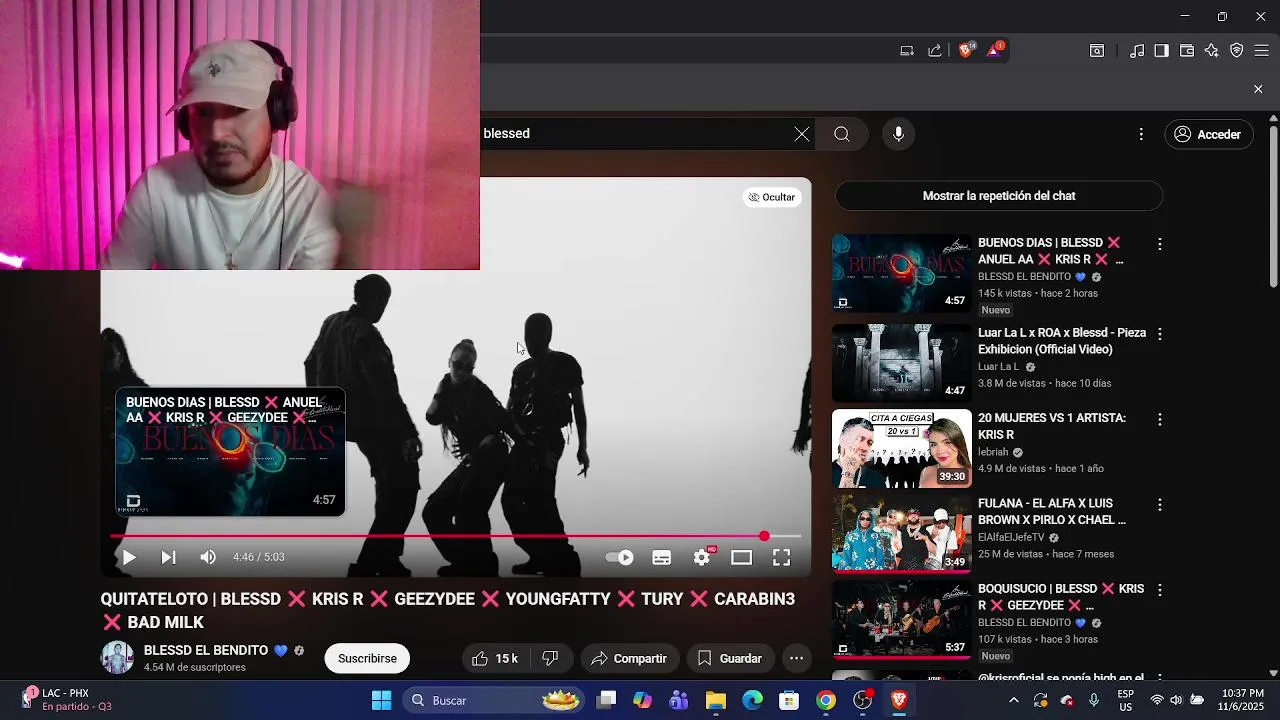This screenshot has height=720, width=1280.
Task: Open the browser hamburger menu
Action: point(1262,51)
